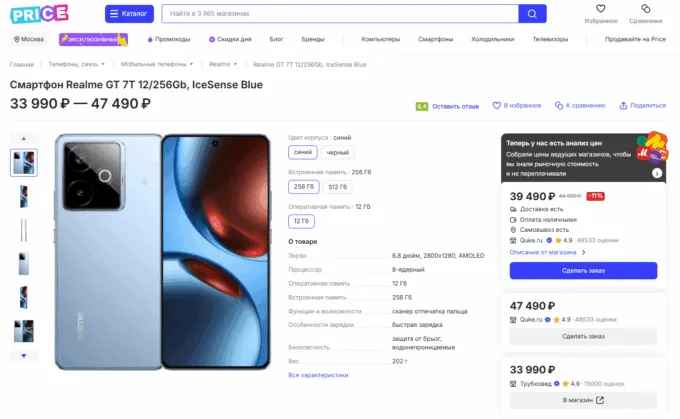Select 512 Гб storage option

click(x=338, y=186)
